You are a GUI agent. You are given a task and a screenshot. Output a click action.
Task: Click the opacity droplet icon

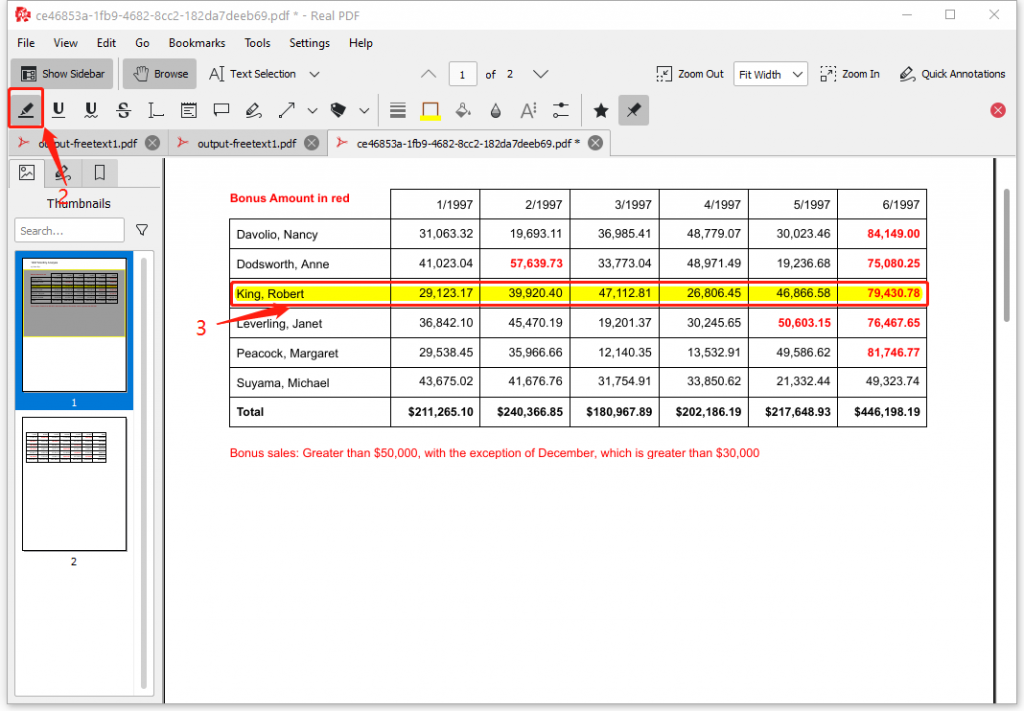click(495, 110)
